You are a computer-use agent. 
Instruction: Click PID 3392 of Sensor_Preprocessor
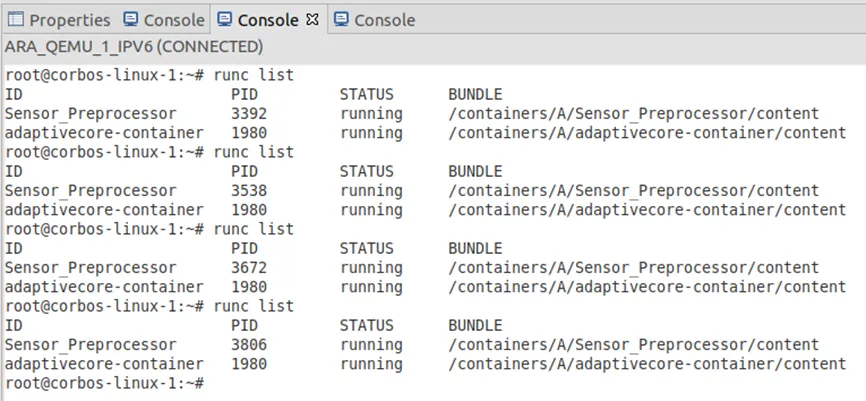click(249, 114)
